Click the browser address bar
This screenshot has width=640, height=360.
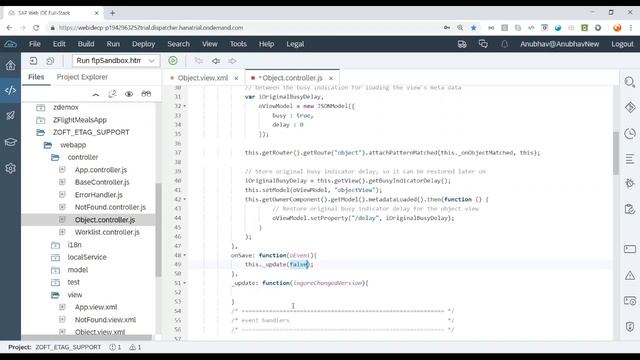tap(245, 28)
